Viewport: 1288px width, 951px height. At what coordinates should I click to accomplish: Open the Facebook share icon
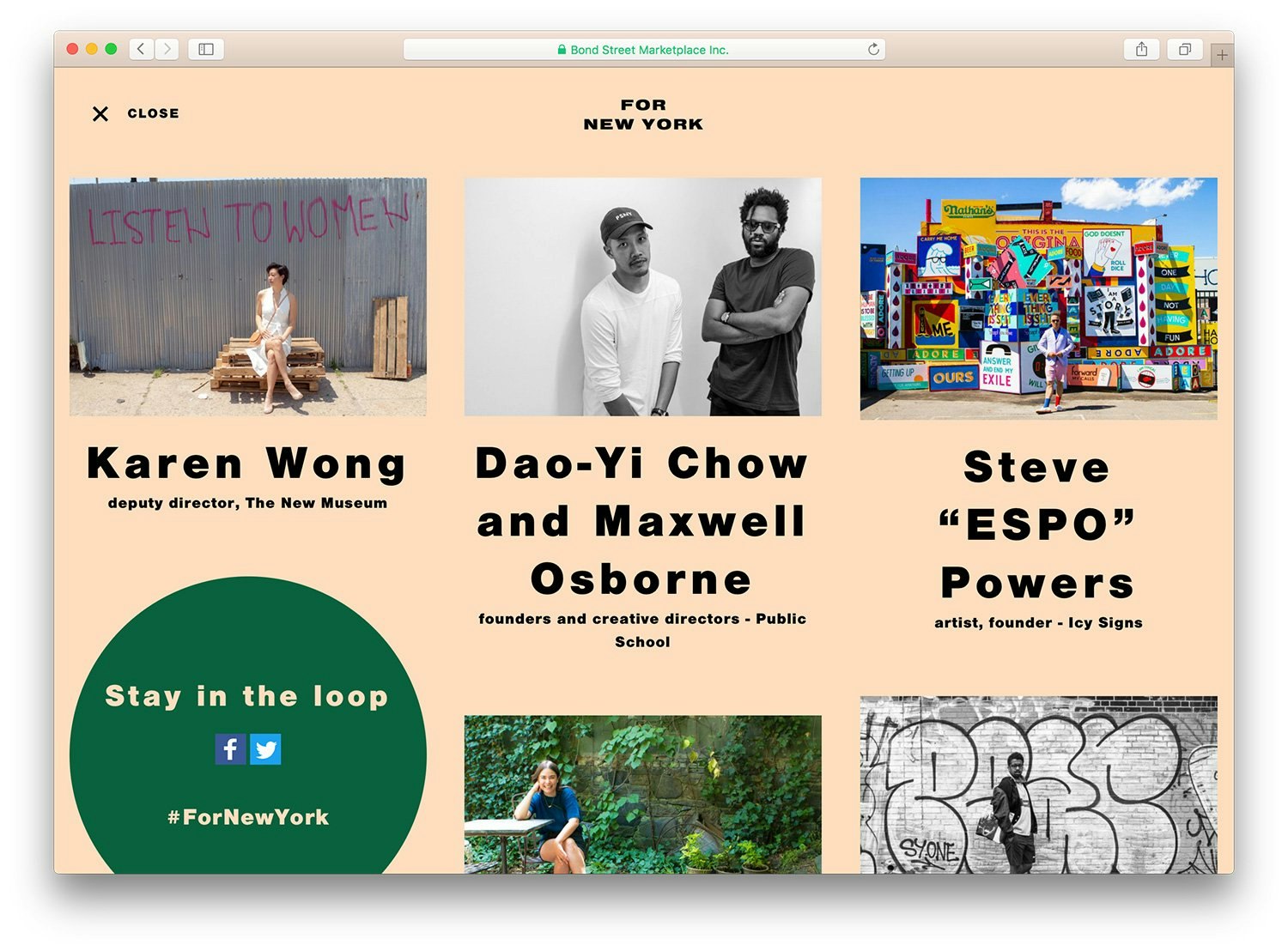tap(230, 749)
